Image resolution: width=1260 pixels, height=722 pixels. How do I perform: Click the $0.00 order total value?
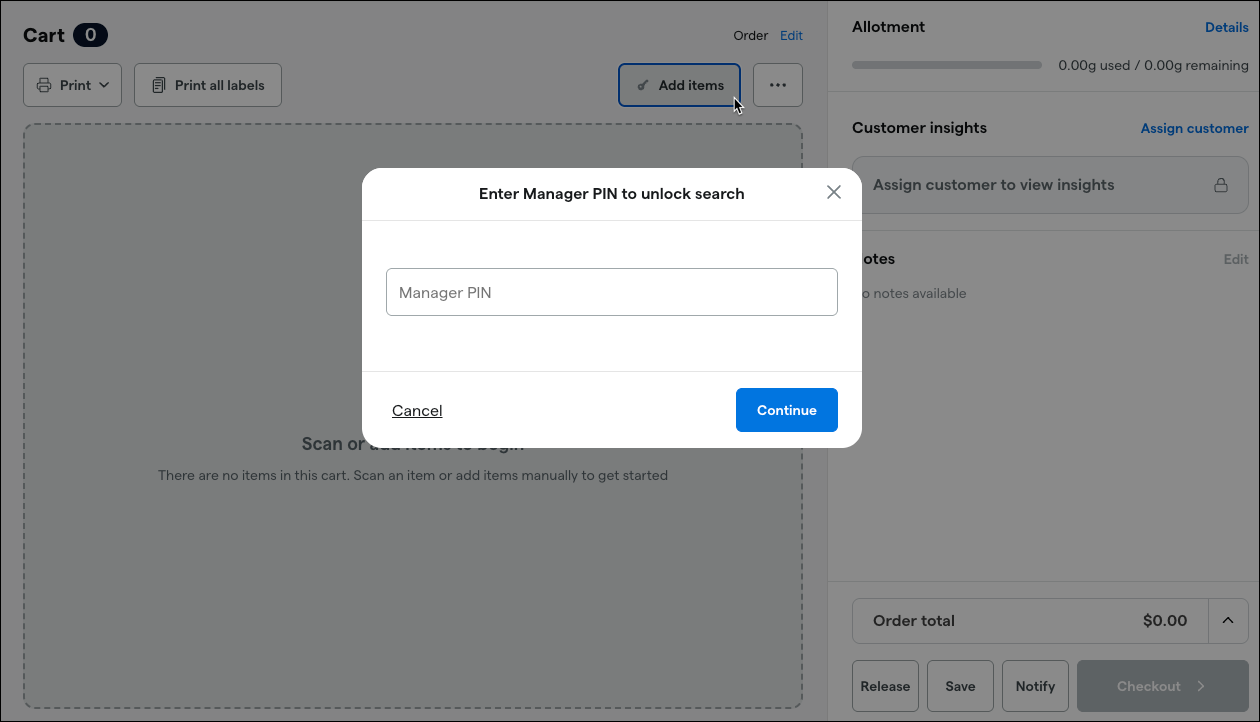point(1165,621)
